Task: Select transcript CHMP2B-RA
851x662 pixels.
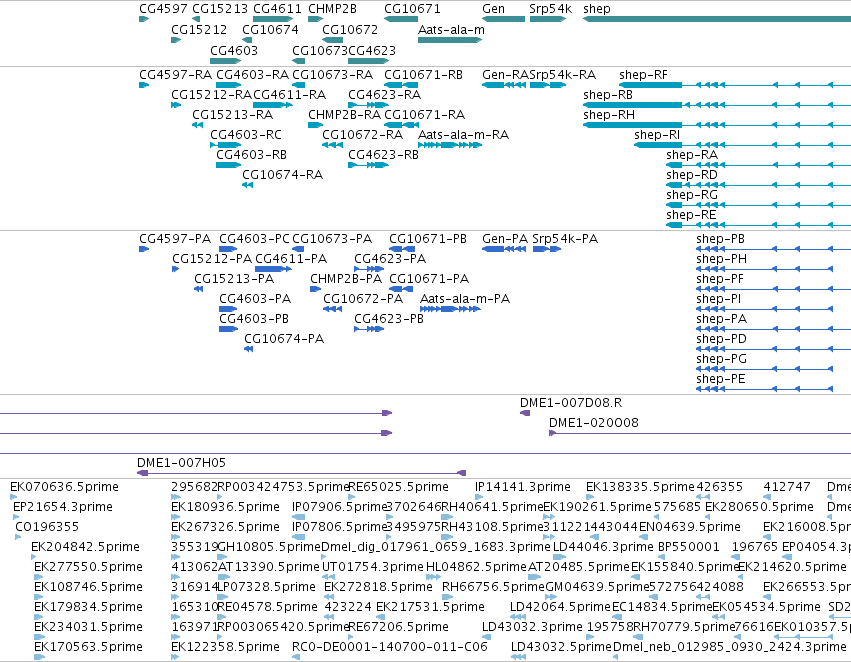Action: coord(345,114)
